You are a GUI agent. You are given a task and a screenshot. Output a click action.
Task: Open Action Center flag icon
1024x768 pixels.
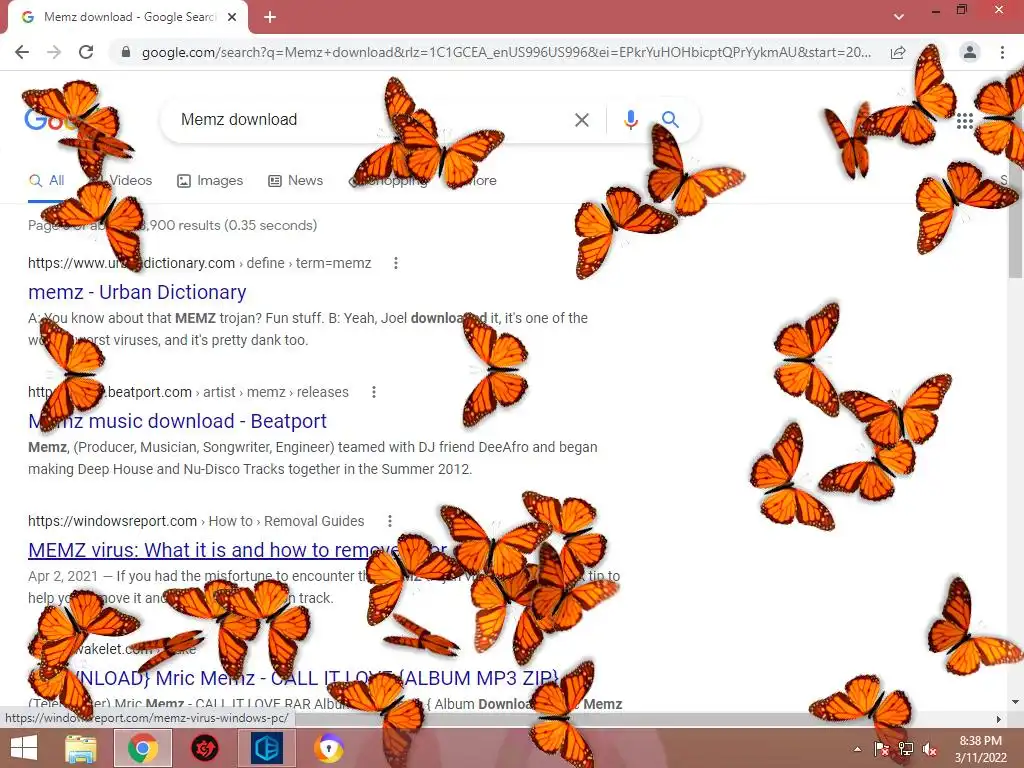tap(882, 748)
